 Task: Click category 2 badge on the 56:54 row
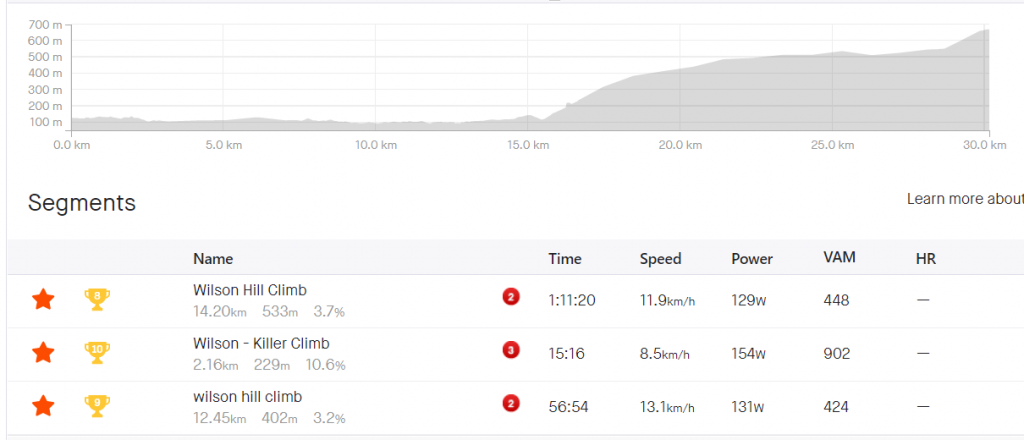511,403
